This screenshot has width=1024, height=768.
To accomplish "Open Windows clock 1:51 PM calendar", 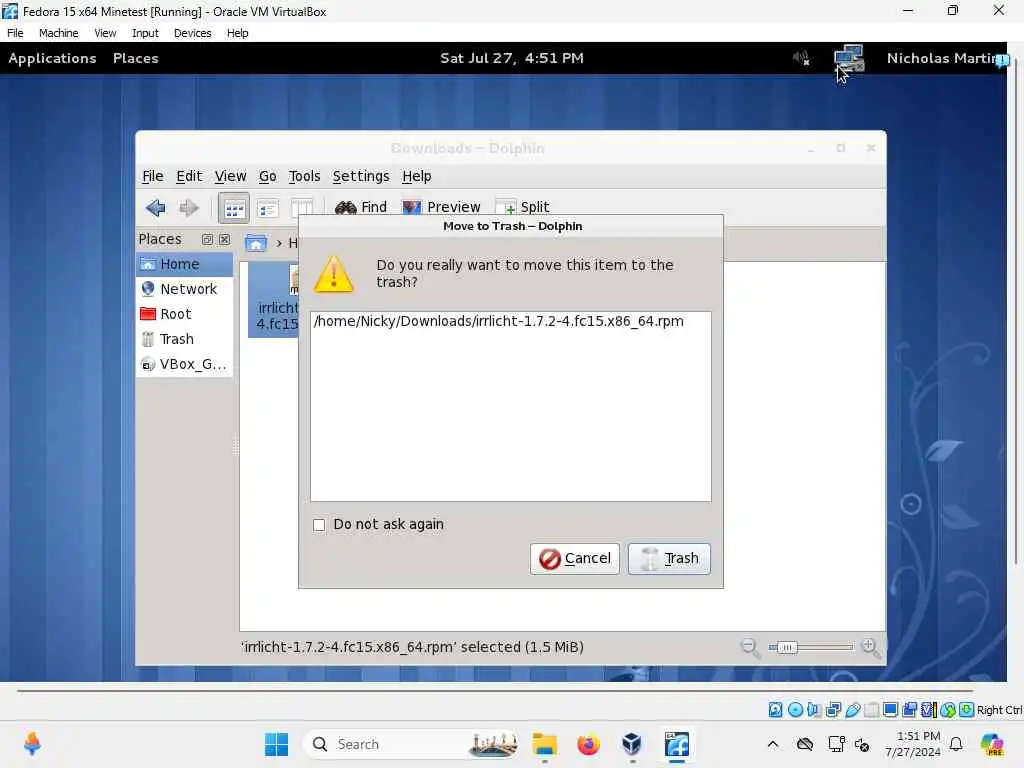I will pos(912,744).
